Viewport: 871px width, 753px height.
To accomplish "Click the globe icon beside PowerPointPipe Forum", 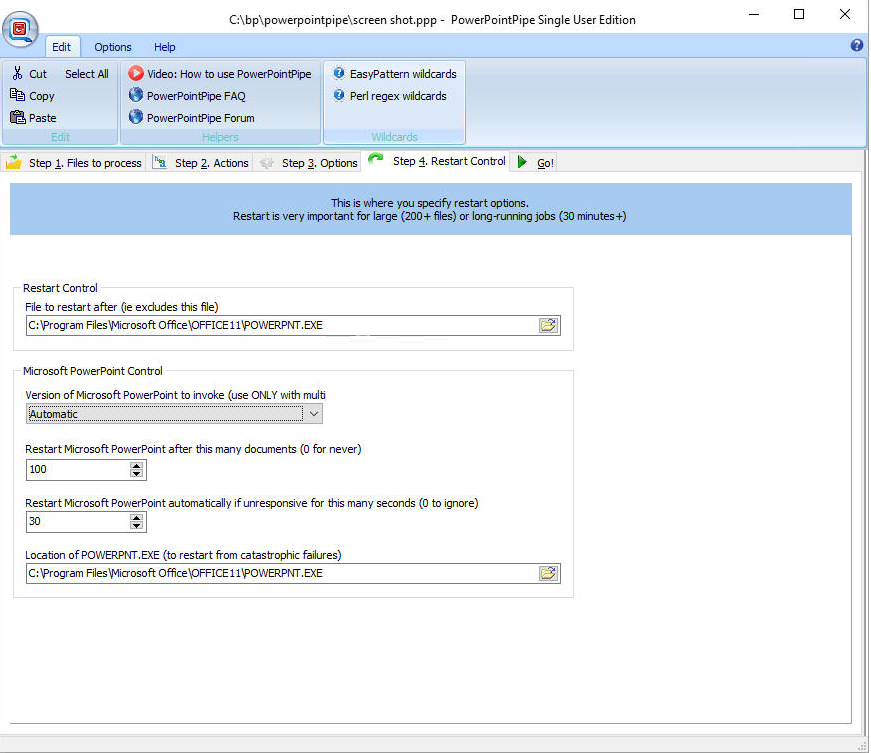I will [136, 117].
